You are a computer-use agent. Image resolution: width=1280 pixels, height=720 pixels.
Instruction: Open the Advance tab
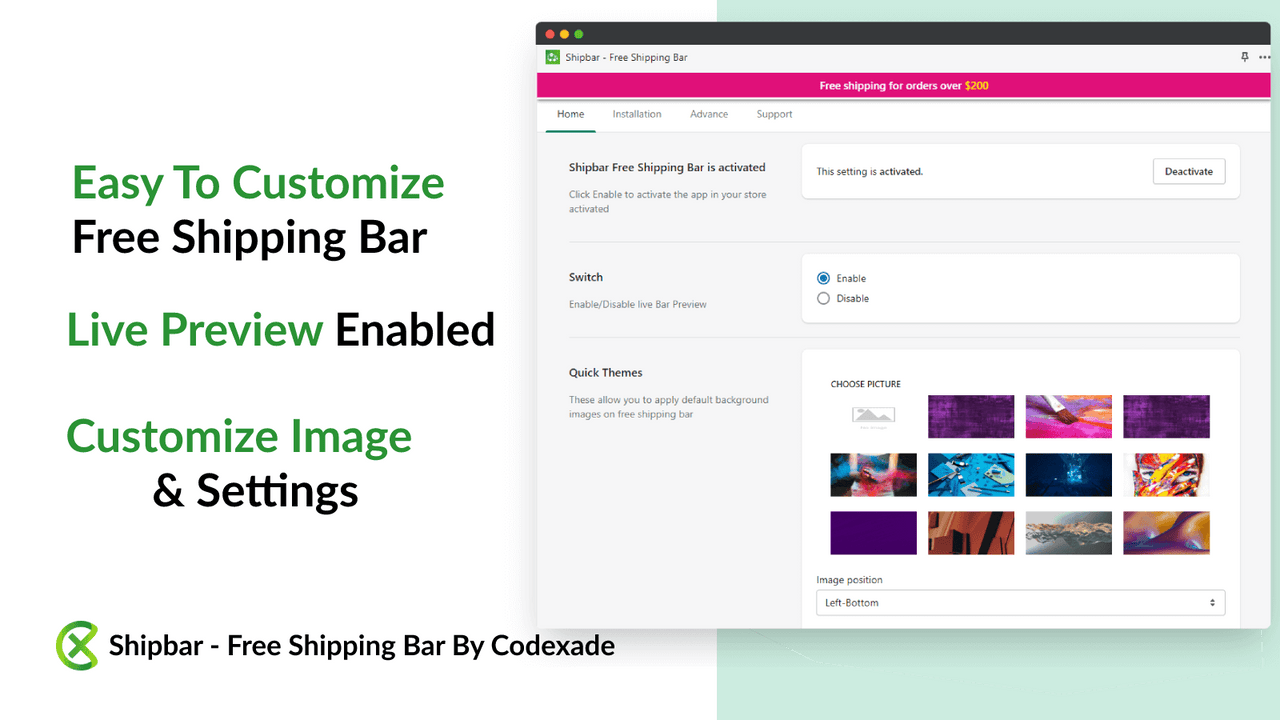(x=709, y=114)
